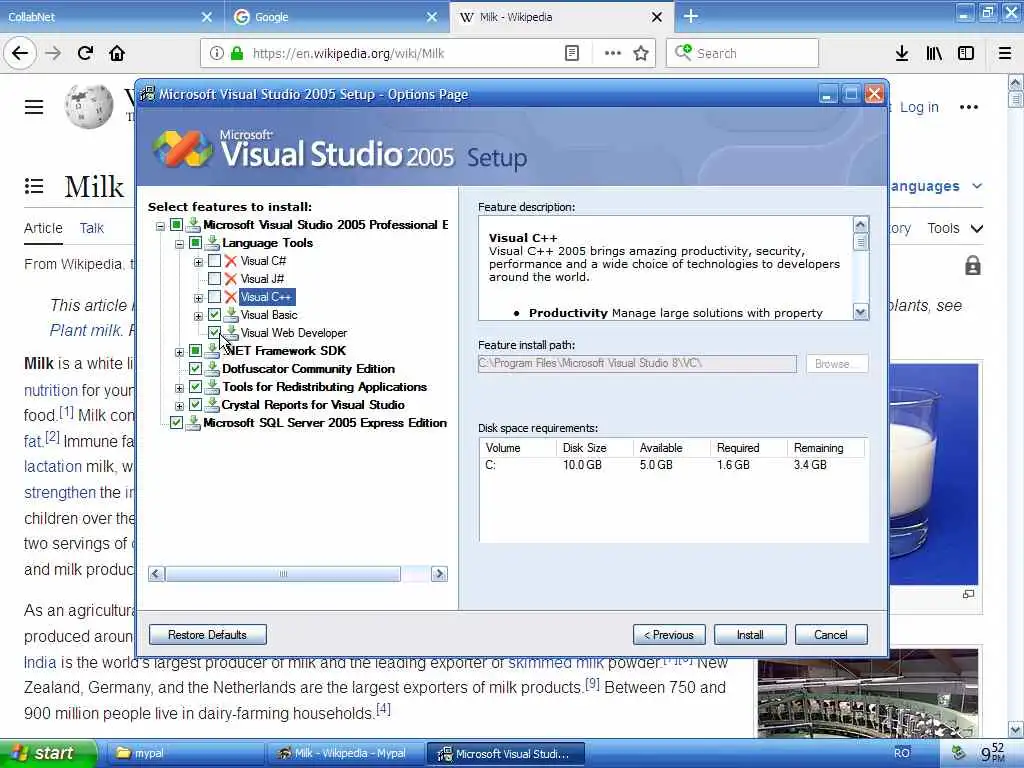1024x768 pixels.
Task: Open a new tab with the plus icon
Action: click(x=691, y=16)
